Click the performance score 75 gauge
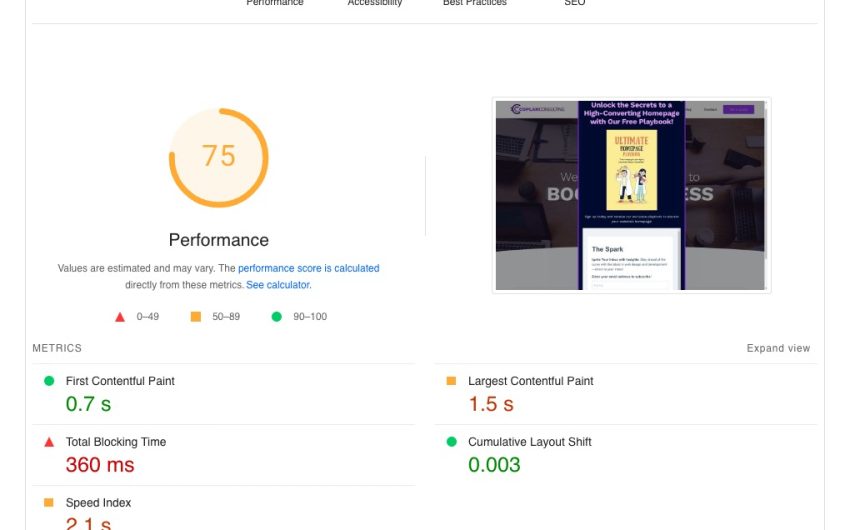Image resolution: width=850 pixels, height=530 pixels. pos(219,158)
